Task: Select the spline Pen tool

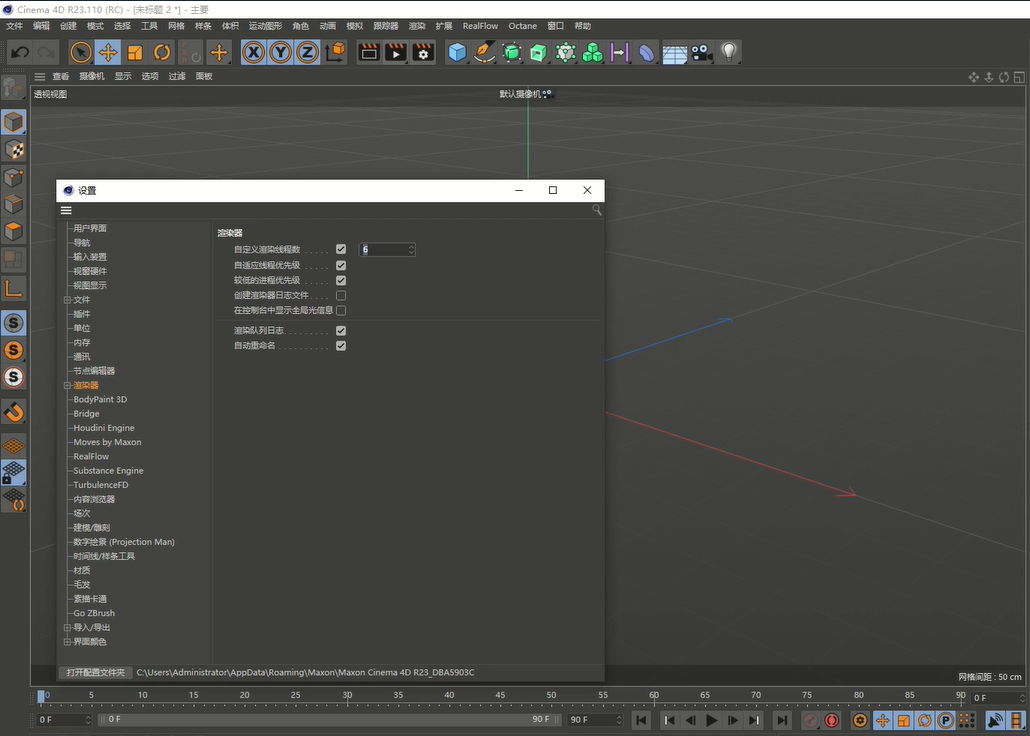Action: pyautogui.click(x=485, y=52)
